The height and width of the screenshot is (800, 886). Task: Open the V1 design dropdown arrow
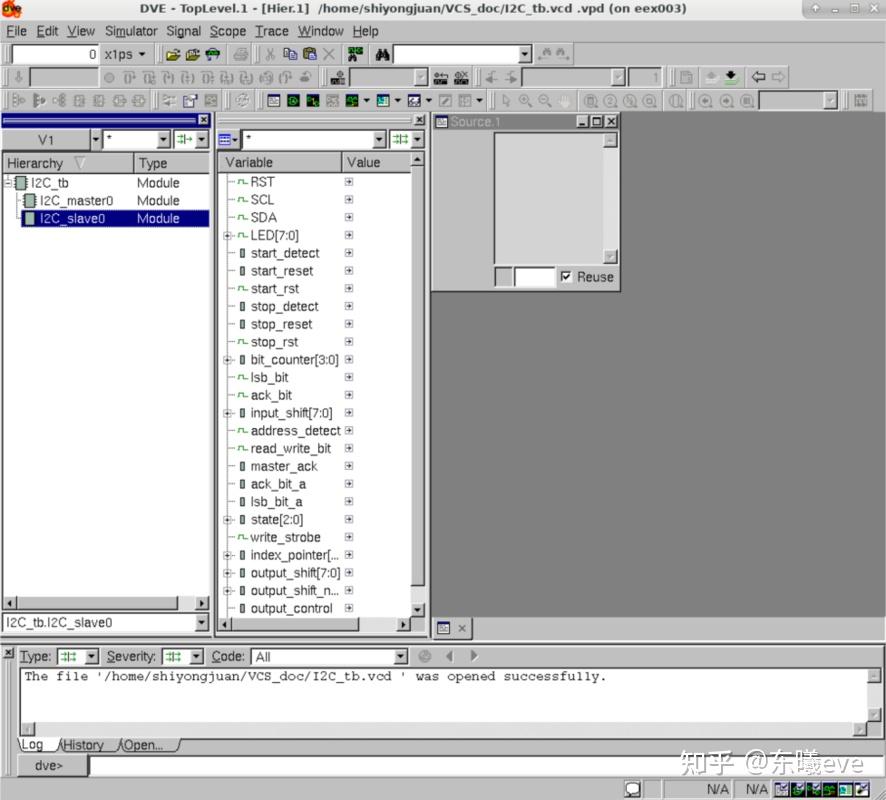click(x=95, y=139)
